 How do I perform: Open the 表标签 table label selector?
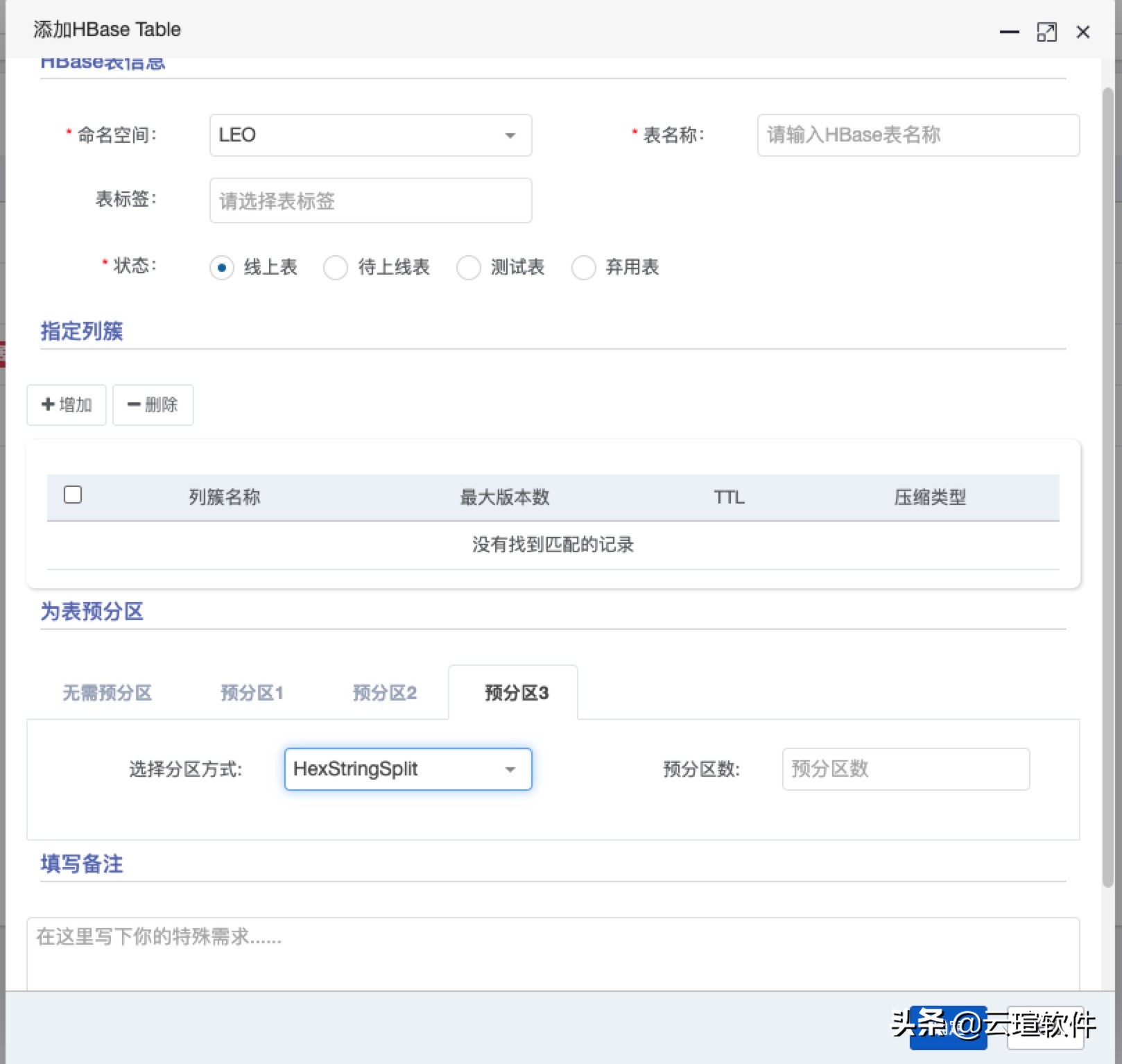point(370,200)
